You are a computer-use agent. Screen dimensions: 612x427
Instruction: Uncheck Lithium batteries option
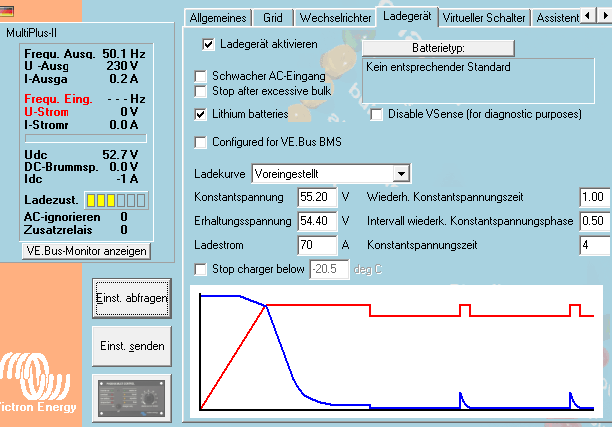click(x=200, y=114)
